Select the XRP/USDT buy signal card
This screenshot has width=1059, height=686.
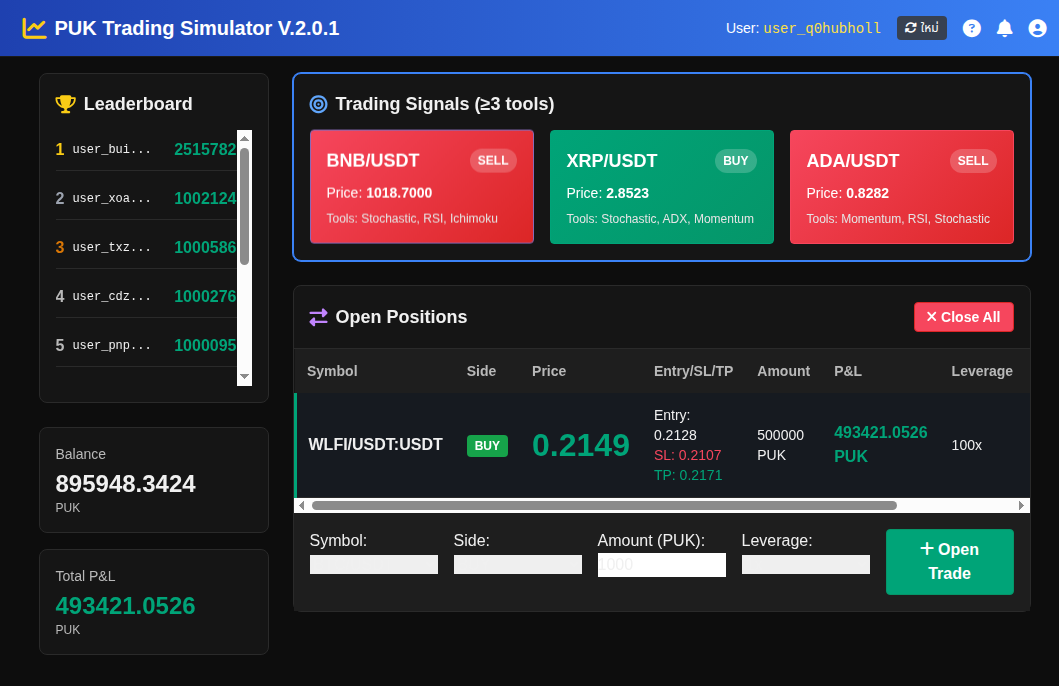click(x=661, y=187)
